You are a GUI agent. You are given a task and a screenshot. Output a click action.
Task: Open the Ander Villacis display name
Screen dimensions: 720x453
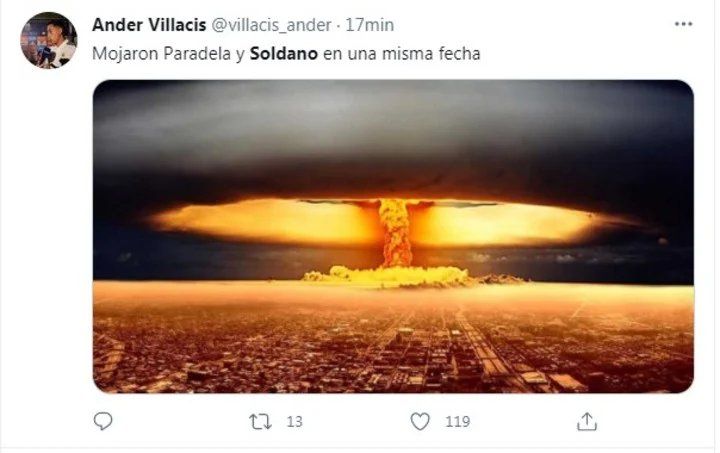(149, 25)
